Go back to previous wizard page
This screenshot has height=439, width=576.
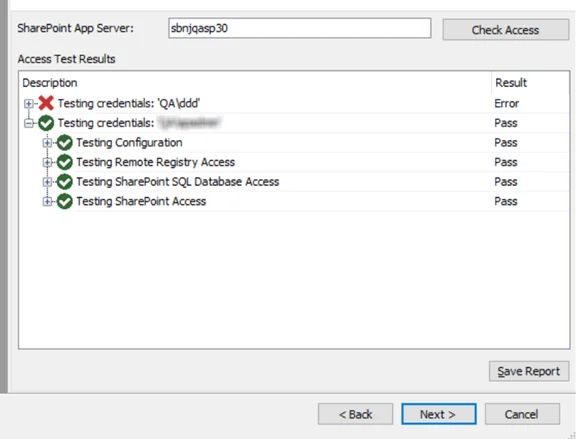pyautogui.click(x=355, y=414)
